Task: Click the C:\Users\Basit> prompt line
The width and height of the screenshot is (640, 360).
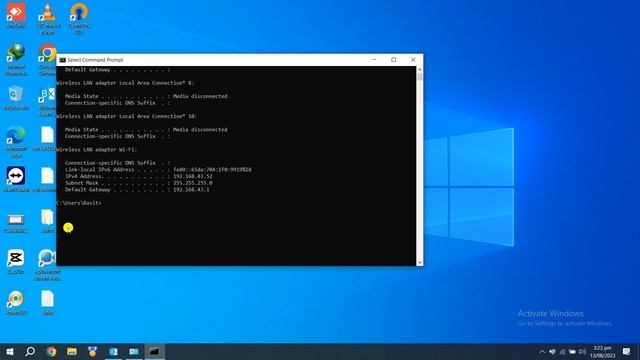Action: pyautogui.click(x=79, y=203)
